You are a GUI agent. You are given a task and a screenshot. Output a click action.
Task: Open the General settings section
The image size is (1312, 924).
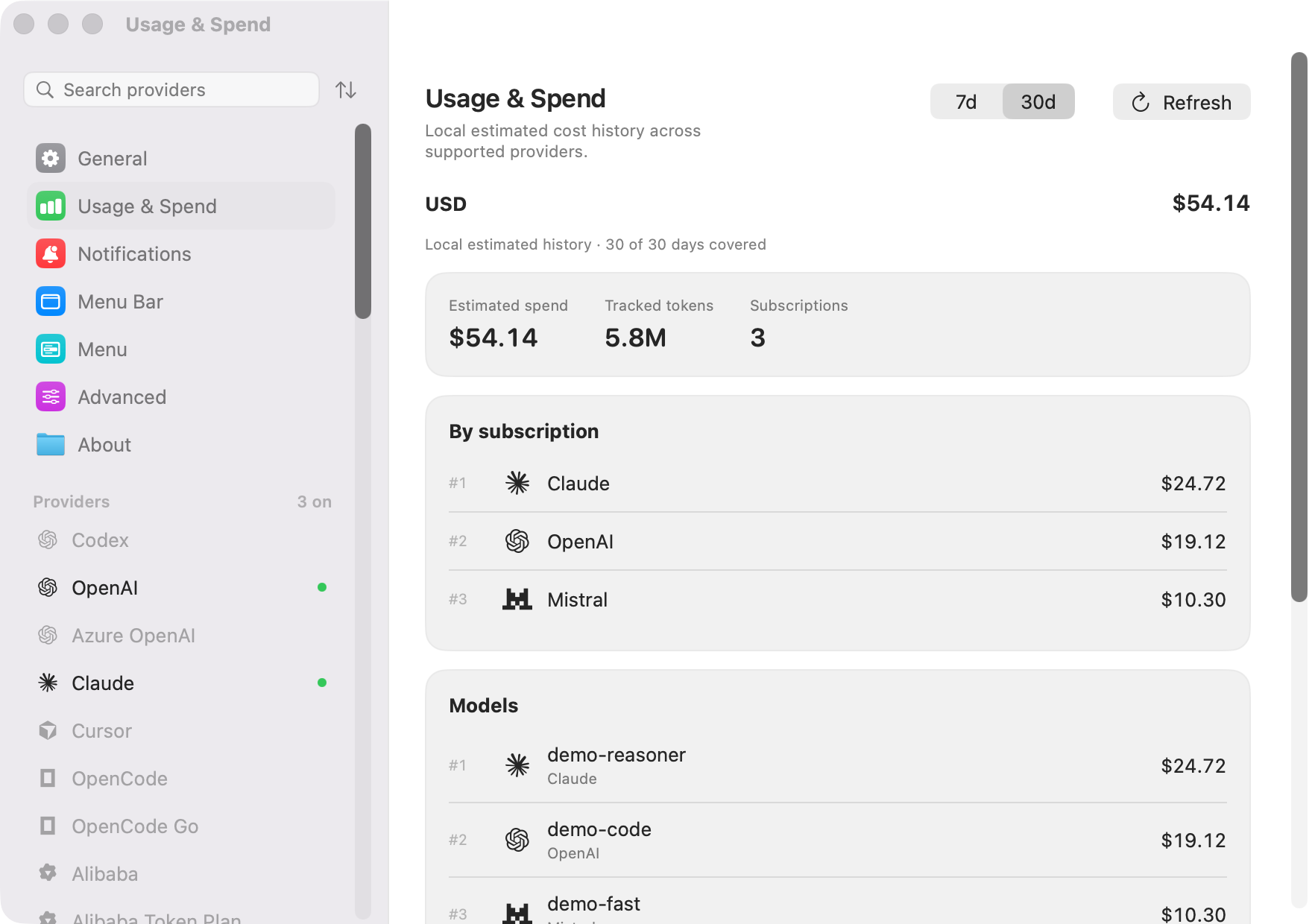tap(181, 158)
